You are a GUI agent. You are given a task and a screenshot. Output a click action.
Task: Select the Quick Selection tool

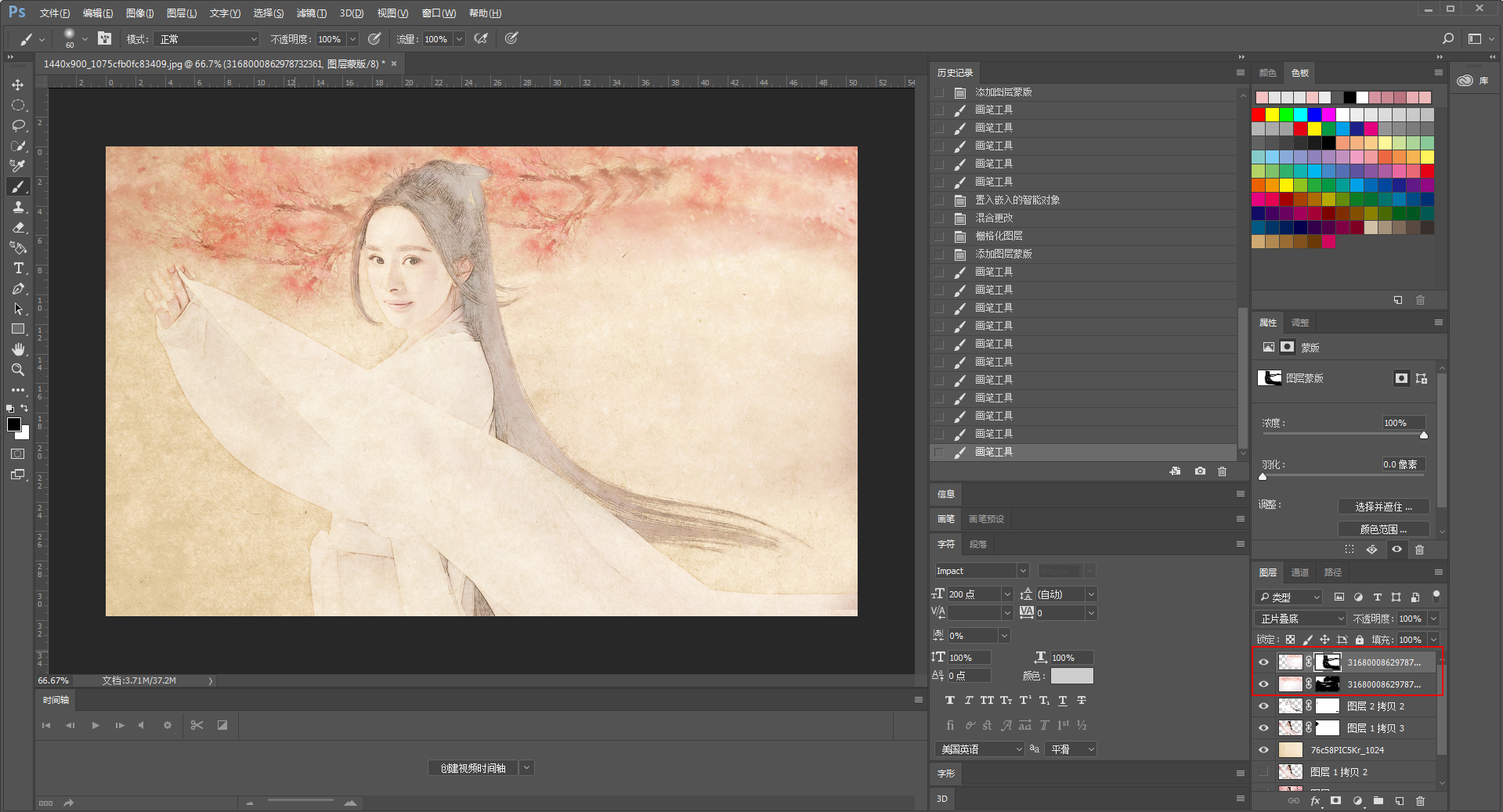(x=18, y=146)
